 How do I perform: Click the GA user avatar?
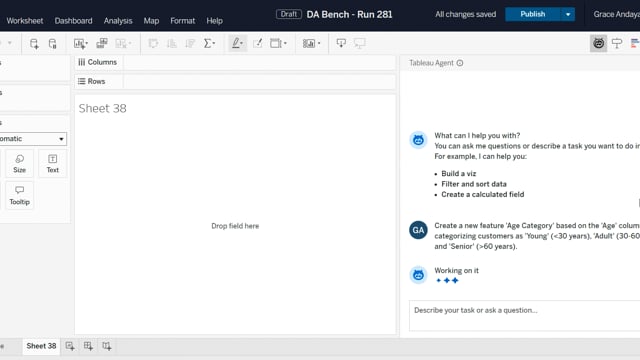418,230
